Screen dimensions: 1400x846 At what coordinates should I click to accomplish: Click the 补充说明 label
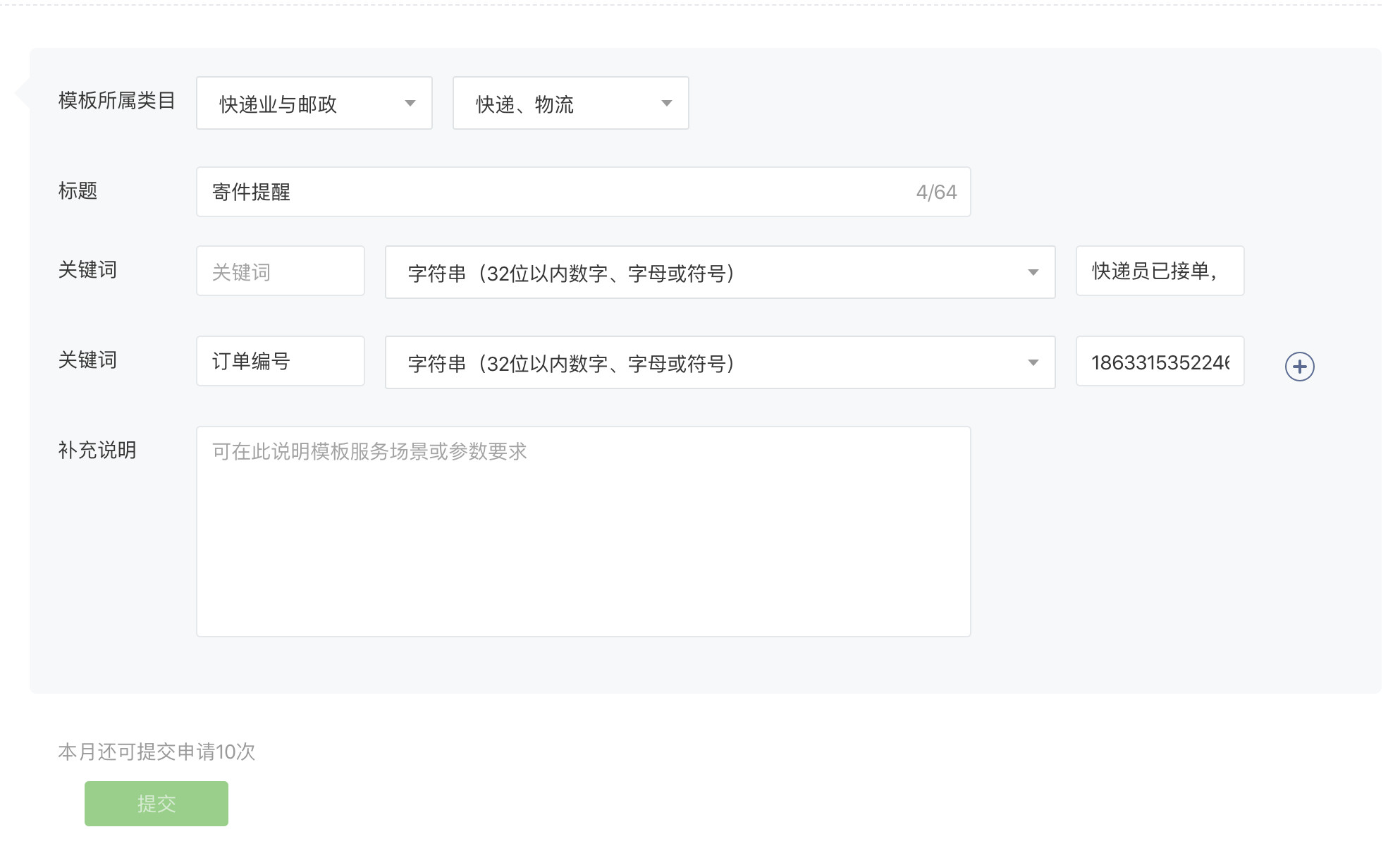[97, 450]
